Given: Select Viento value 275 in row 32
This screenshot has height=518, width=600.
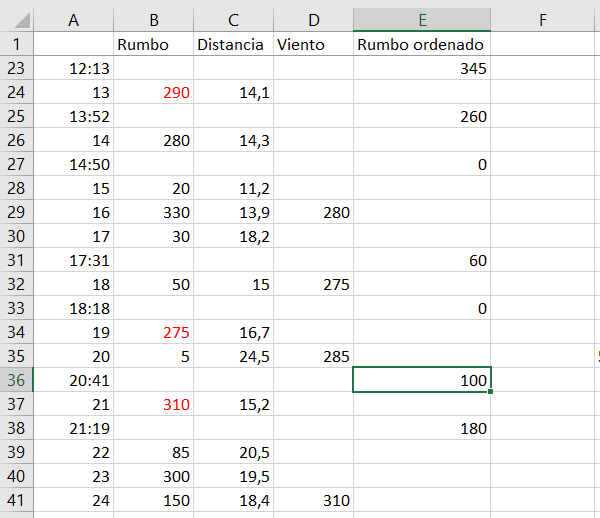Looking at the screenshot, I should tap(313, 284).
